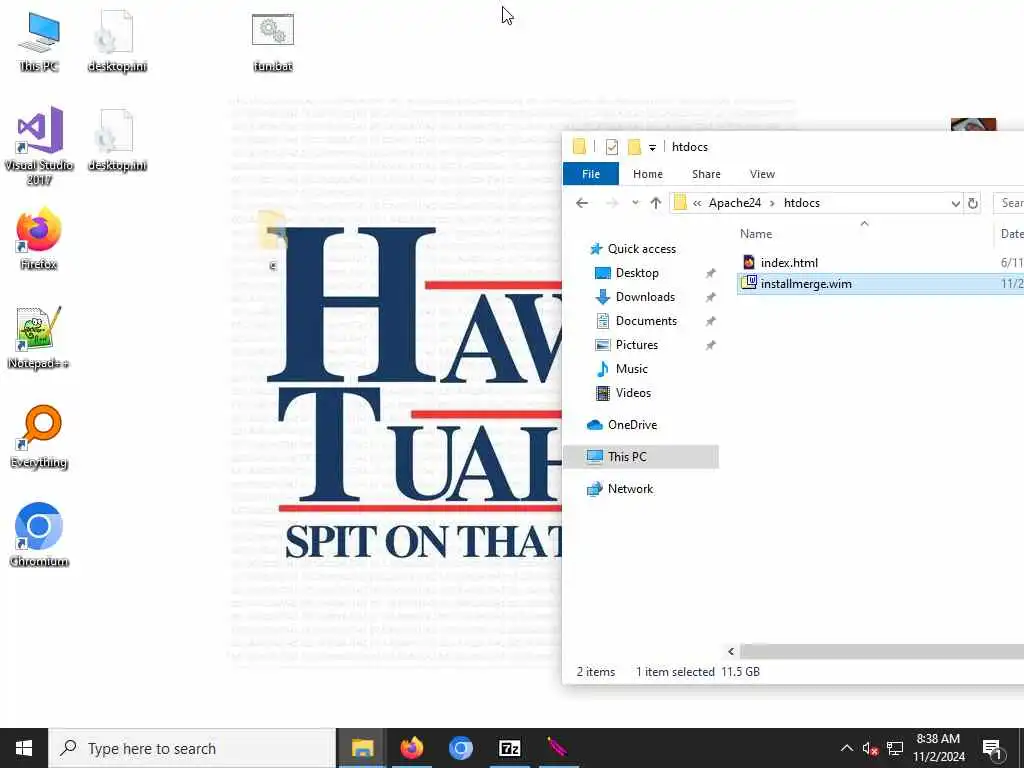
Task: Select the desktop.ini file beside This PC
Action: tap(117, 40)
